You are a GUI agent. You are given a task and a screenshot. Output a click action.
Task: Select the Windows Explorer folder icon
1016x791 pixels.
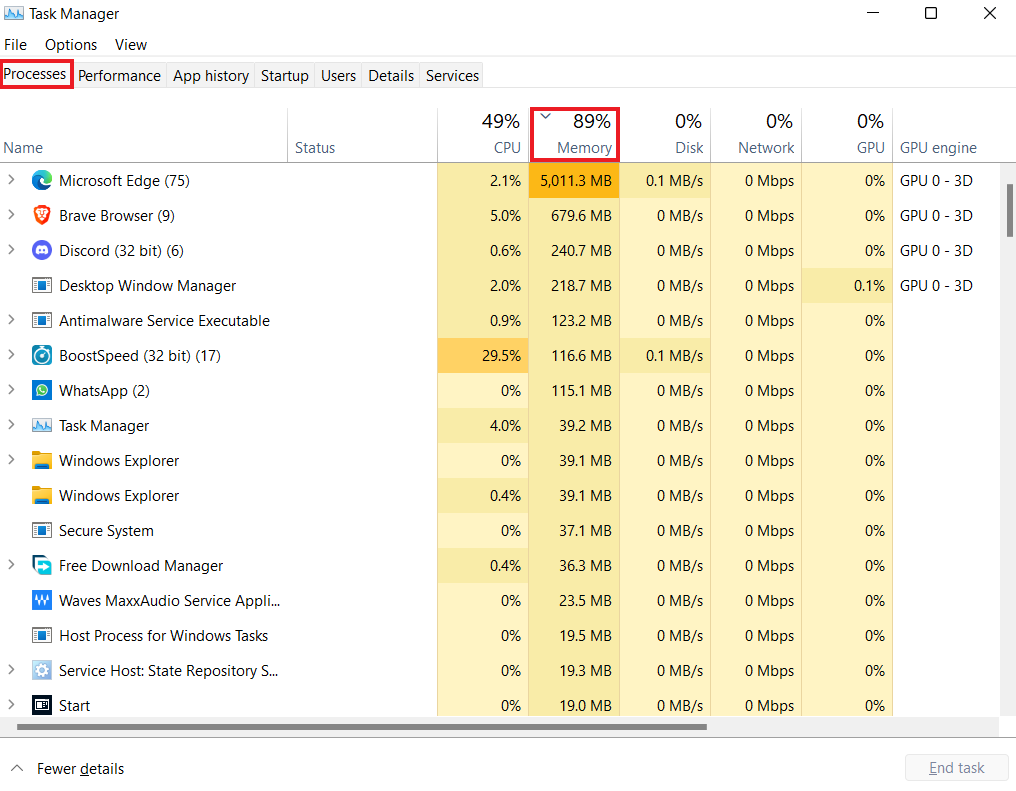(x=41, y=460)
